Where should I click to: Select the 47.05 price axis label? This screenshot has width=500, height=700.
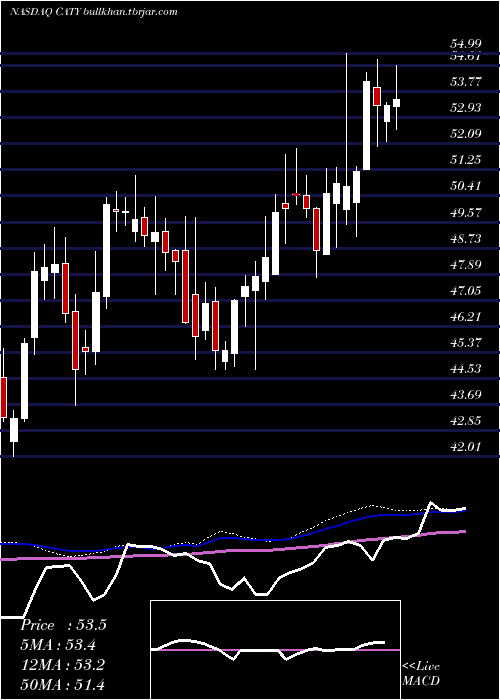tap(466, 291)
